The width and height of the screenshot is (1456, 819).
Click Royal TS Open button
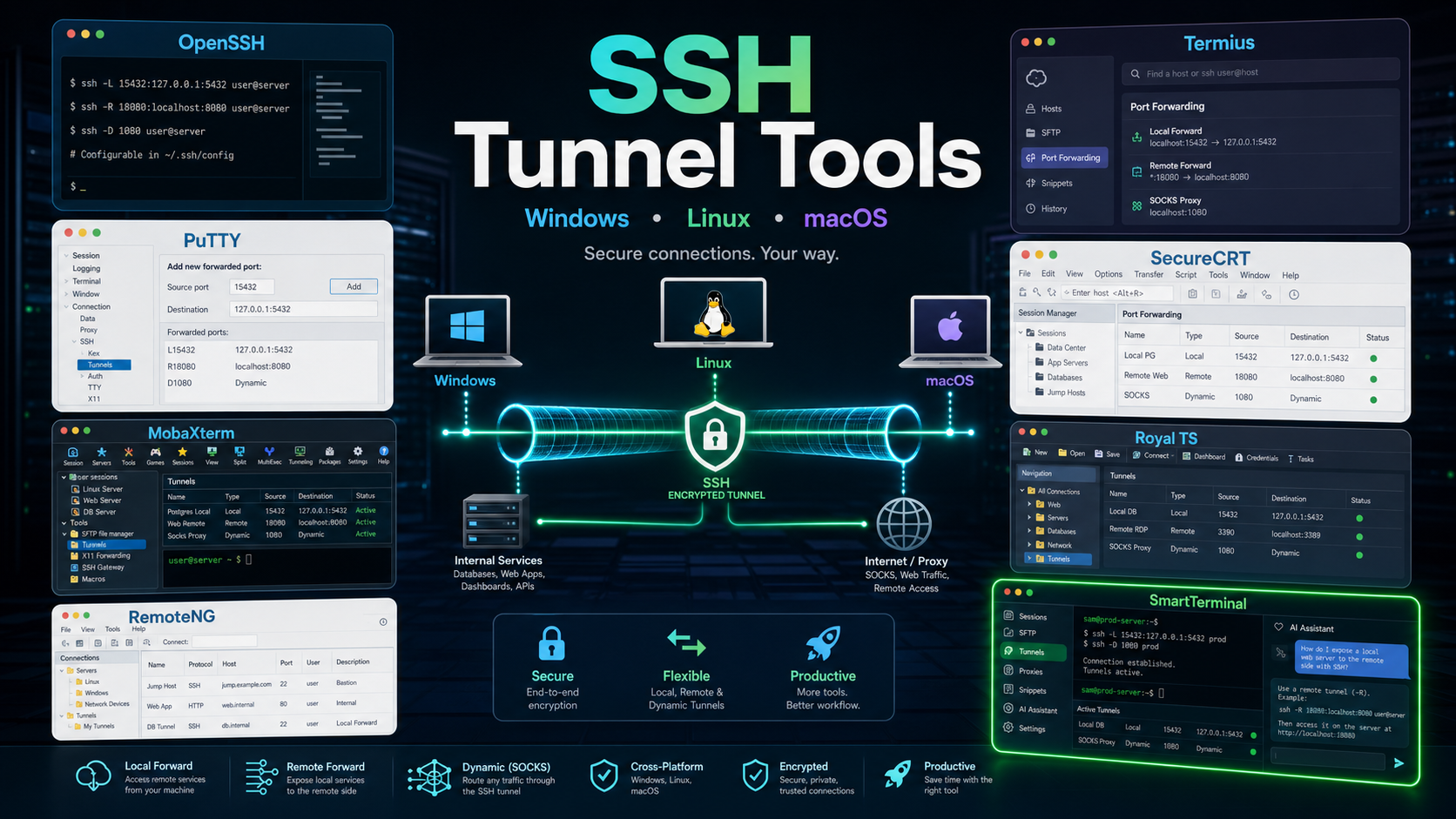coord(1071,453)
